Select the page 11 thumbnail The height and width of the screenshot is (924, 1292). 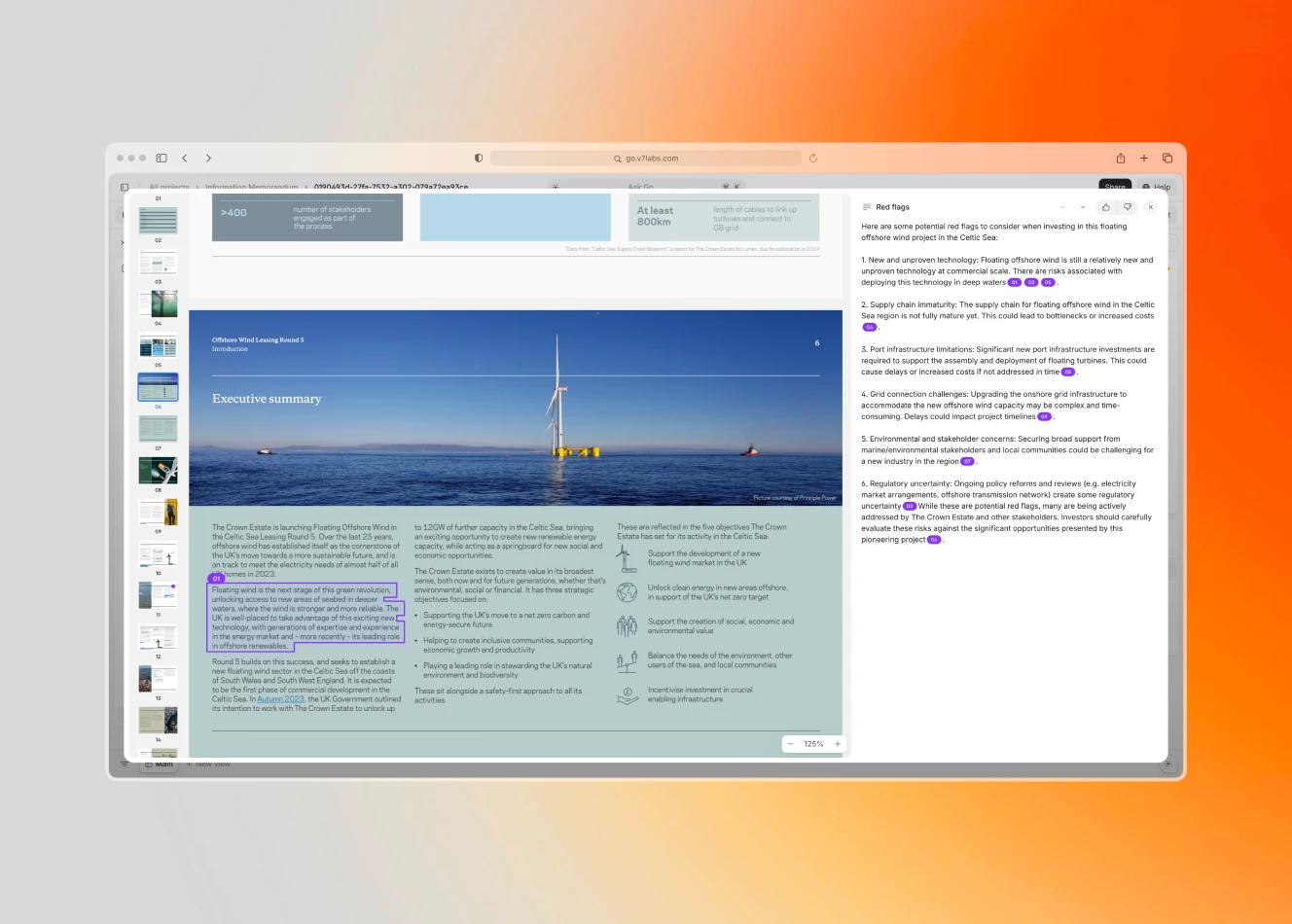tap(158, 595)
